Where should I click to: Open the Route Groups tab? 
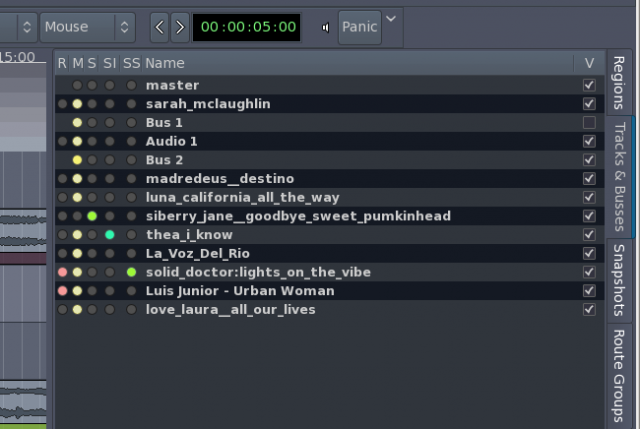click(619, 375)
